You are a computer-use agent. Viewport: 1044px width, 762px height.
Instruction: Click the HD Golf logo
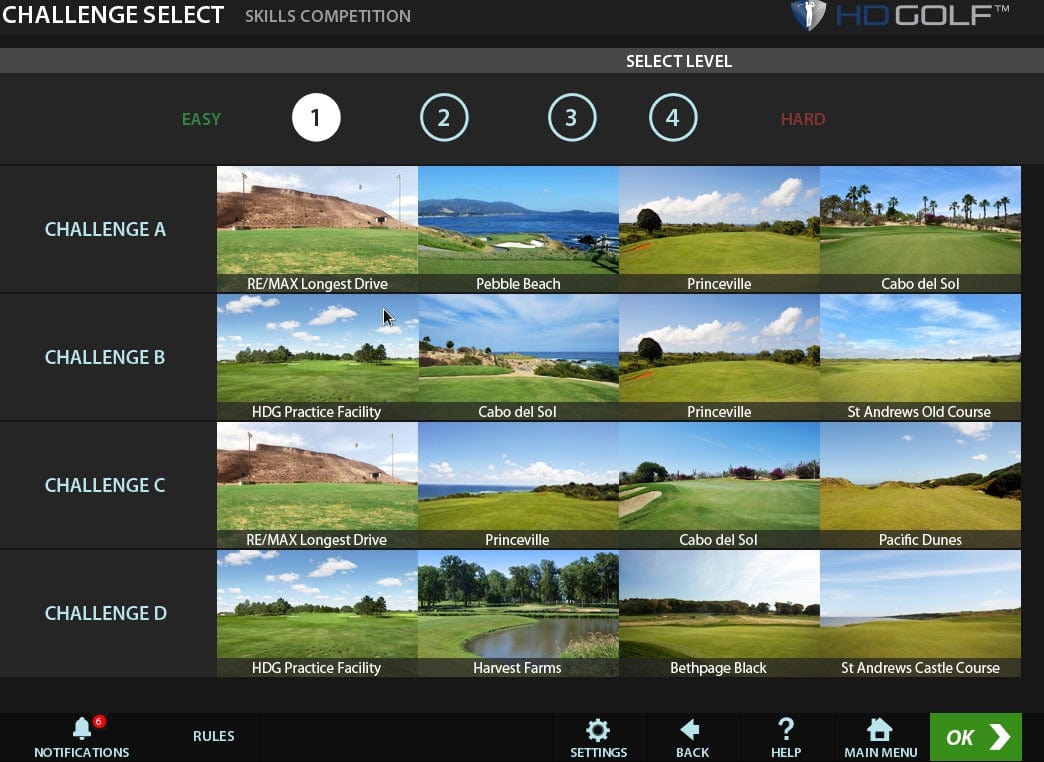(x=899, y=15)
